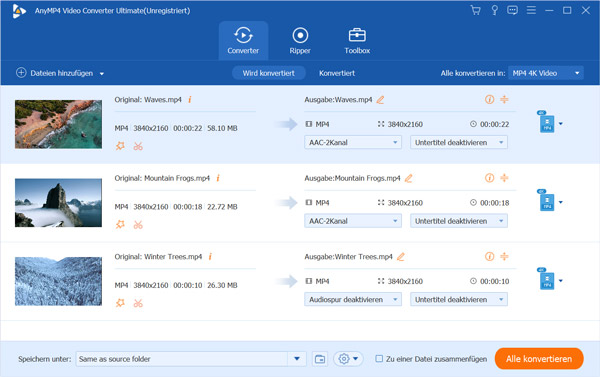Open the hamburger menu icon
600x377 pixels.
coord(531,10)
